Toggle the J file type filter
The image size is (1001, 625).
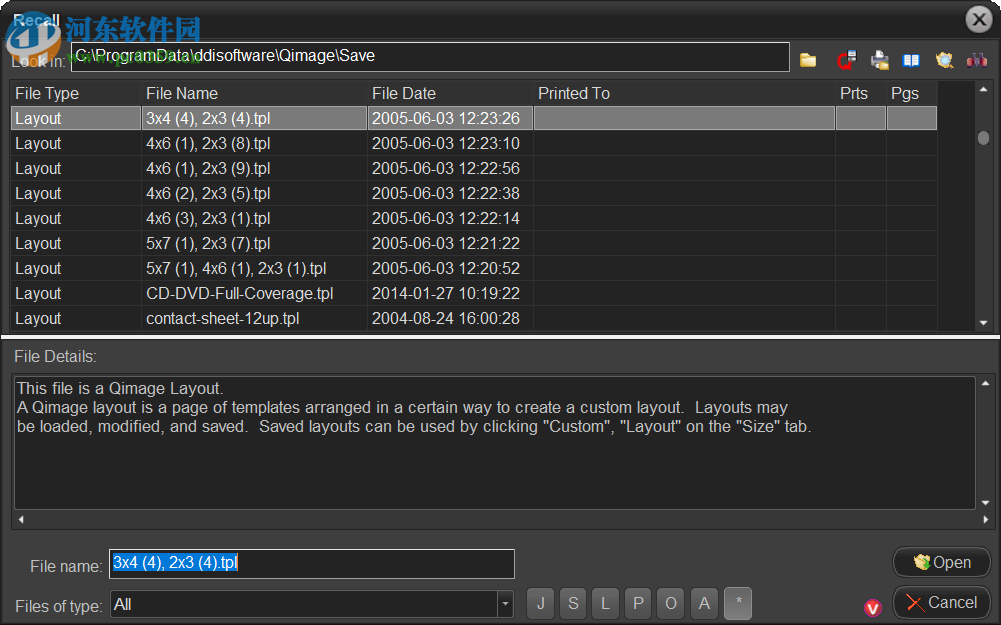(540, 603)
